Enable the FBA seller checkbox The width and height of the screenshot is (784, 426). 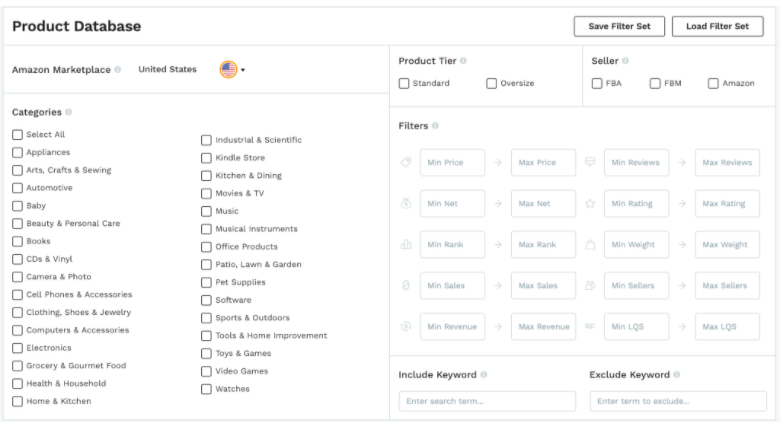597,84
